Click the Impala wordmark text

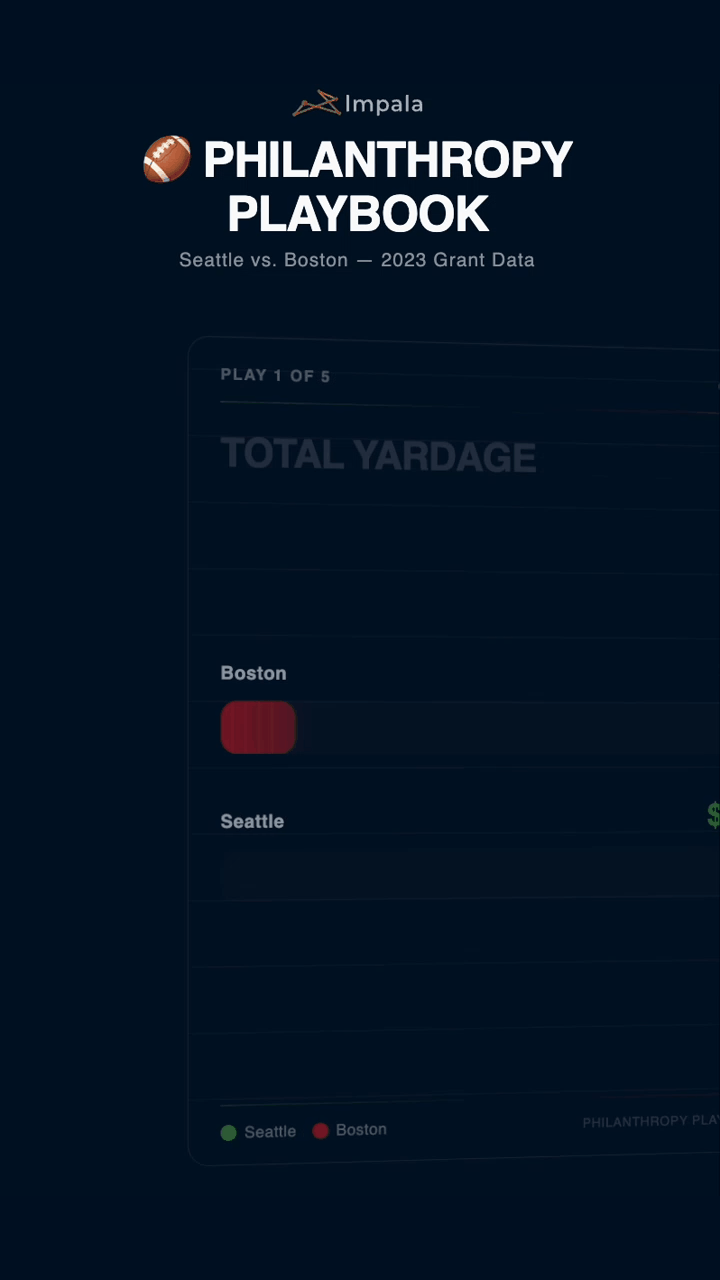[x=384, y=104]
